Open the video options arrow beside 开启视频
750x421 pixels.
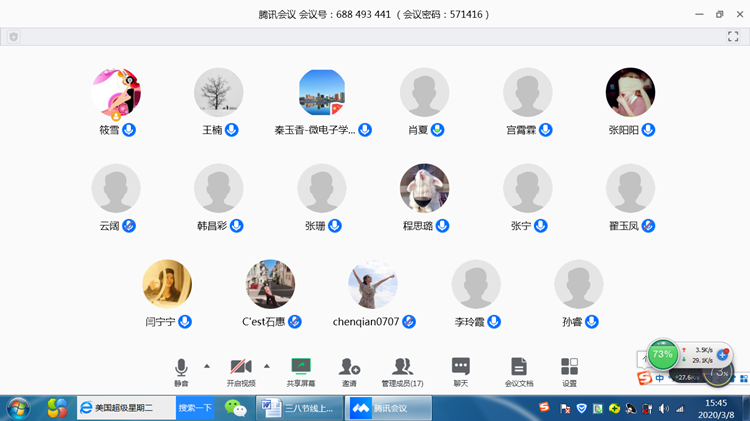[267, 366]
